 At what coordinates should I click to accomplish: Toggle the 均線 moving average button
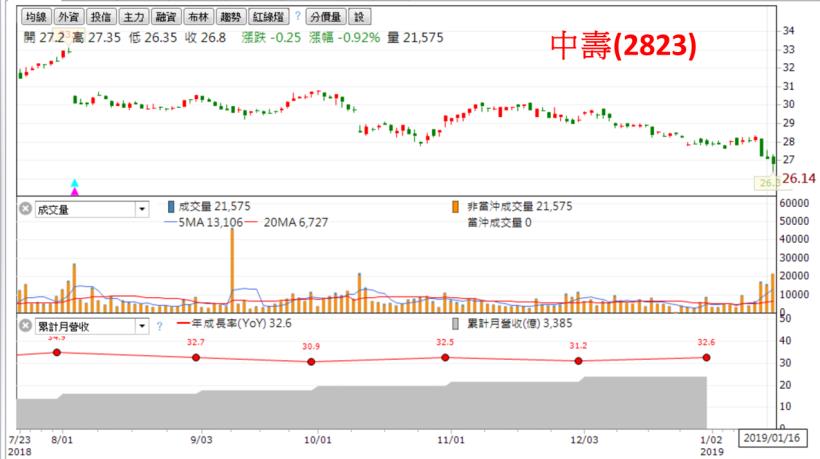[x=36, y=17]
